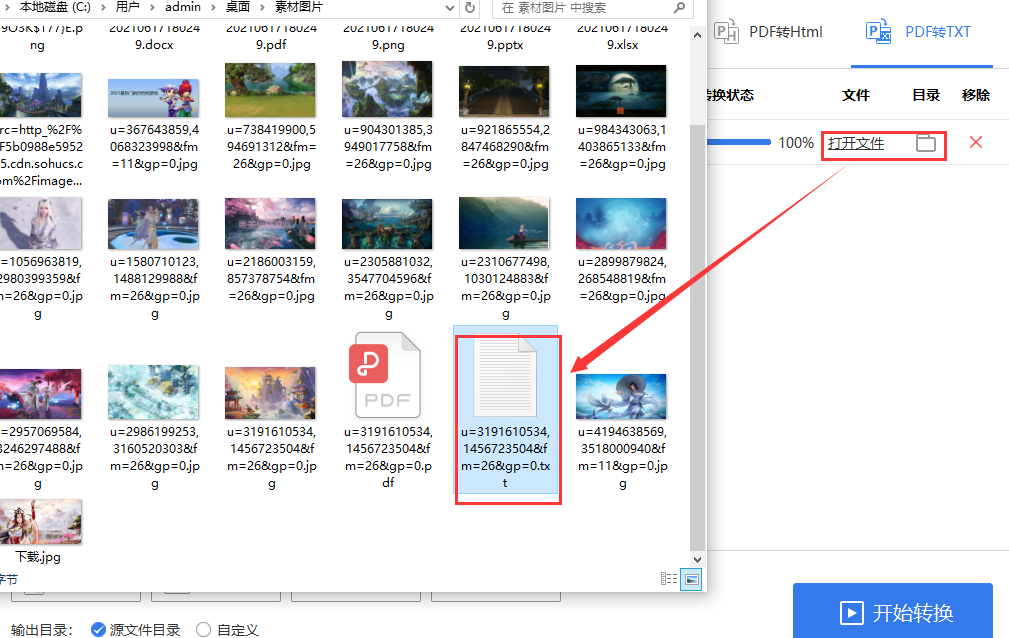Viewport: 1009px width, 638px height.
Task: Select the 下载.jpg thumbnail
Action: [x=41, y=521]
